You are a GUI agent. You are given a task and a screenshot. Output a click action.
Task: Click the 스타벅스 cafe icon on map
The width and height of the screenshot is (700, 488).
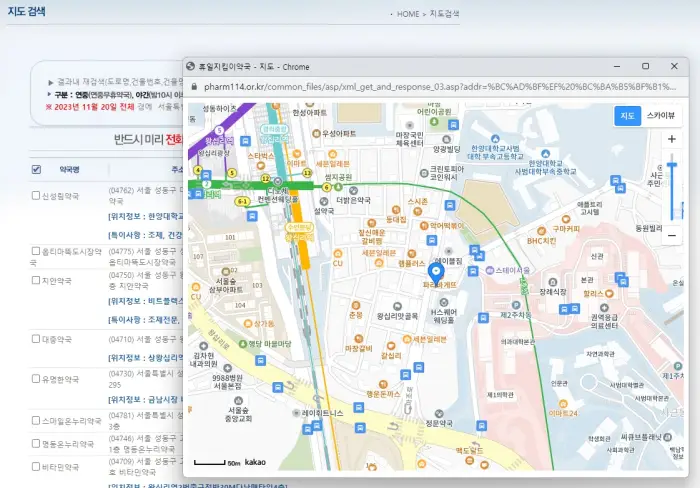(261, 166)
